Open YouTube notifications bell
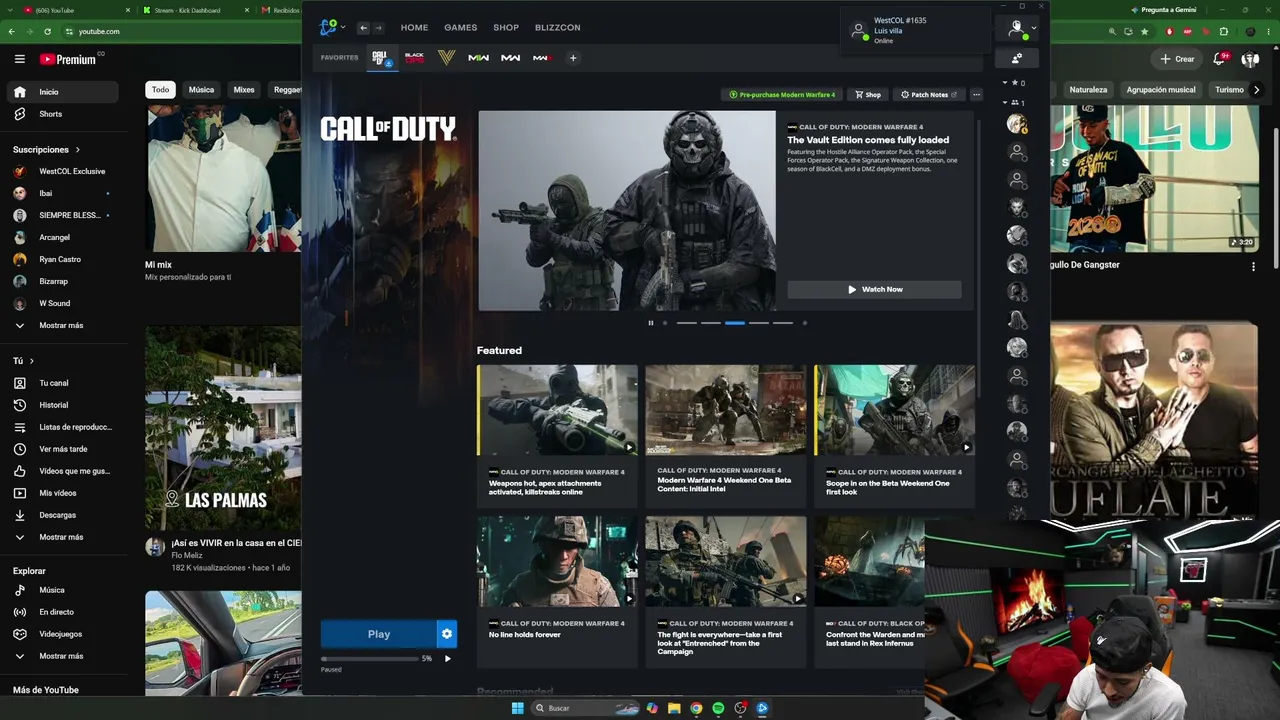The image size is (1280, 720). click(1219, 59)
